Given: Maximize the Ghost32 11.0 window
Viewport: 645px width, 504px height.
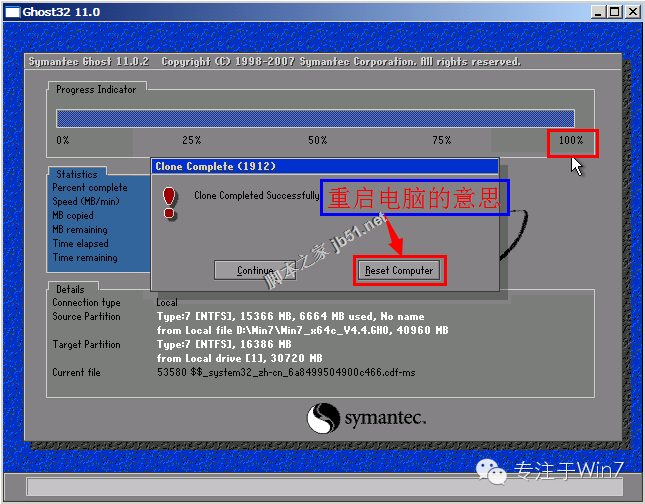Looking at the screenshot, I should coord(615,12).
